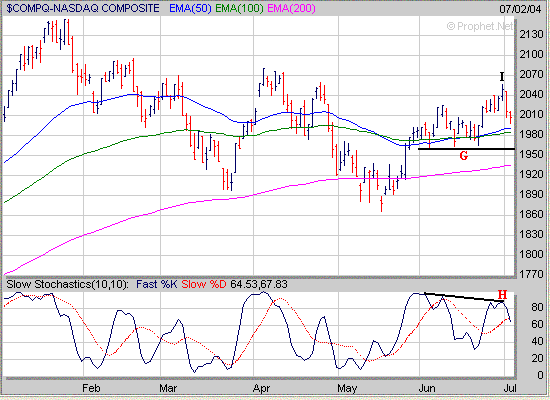
Task: Click the 1980 price axis label
Action: coord(531,134)
